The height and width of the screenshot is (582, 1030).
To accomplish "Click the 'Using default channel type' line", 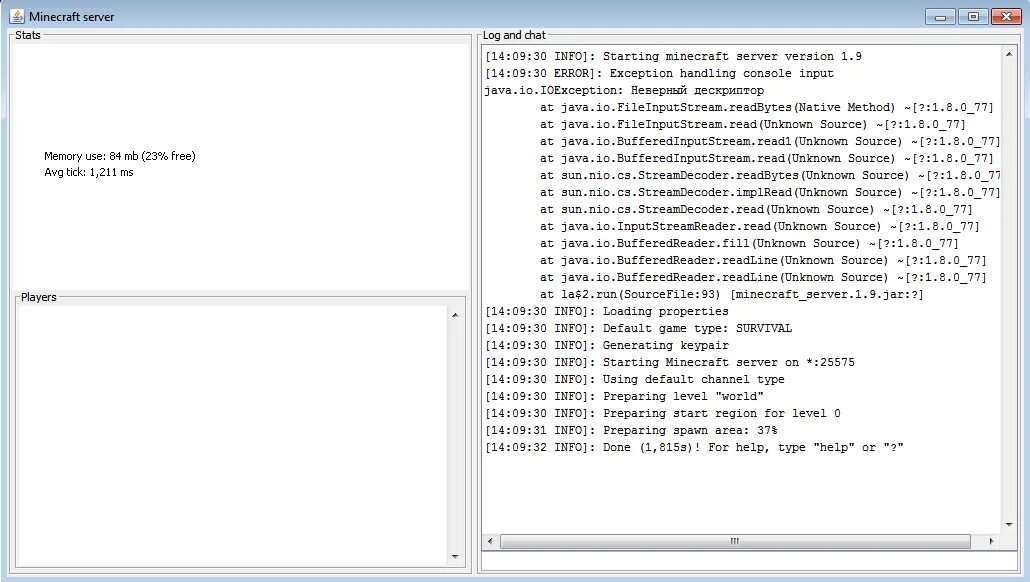I will [x=635, y=380].
